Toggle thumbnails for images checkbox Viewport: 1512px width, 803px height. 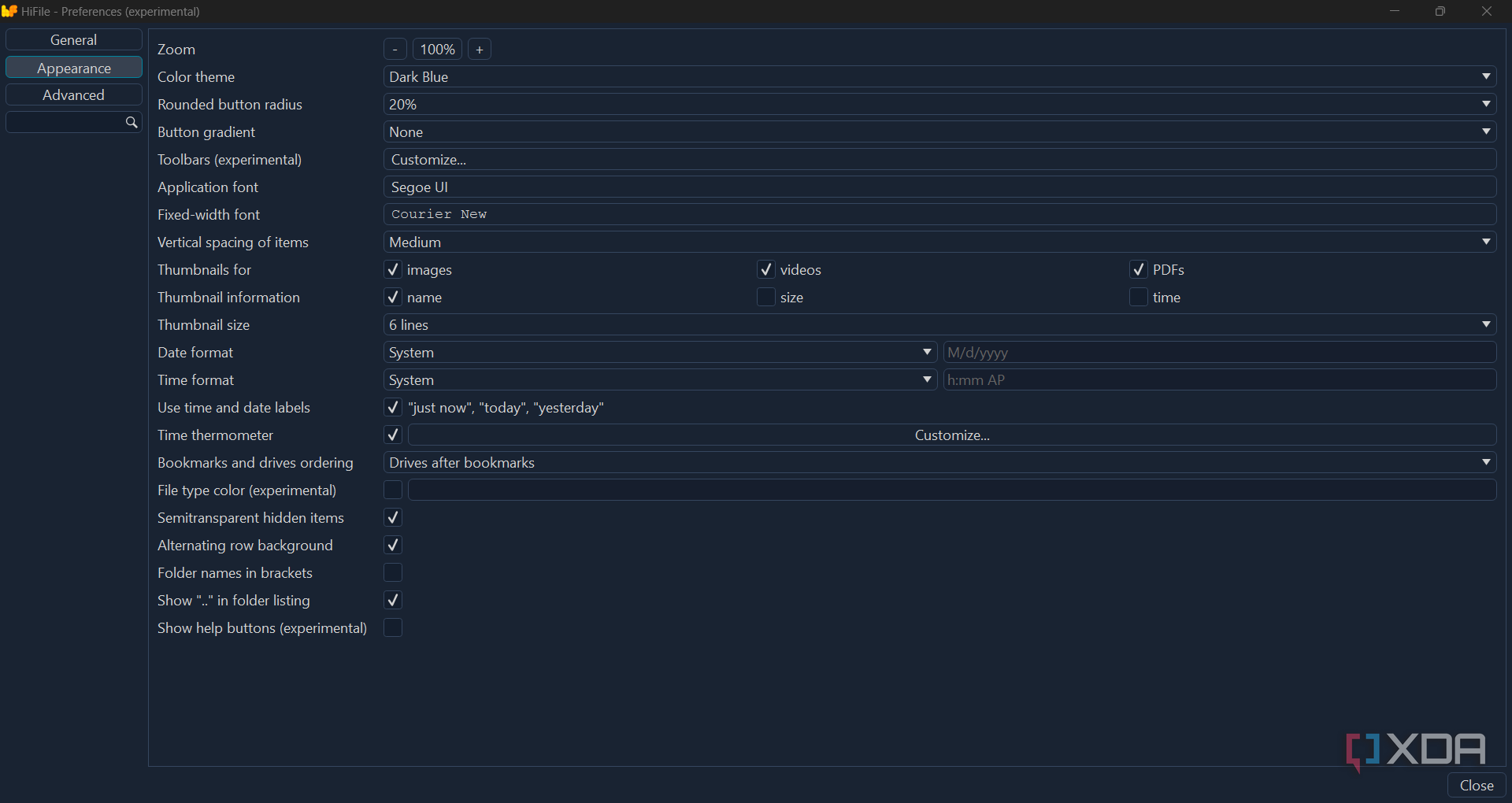pos(393,270)
